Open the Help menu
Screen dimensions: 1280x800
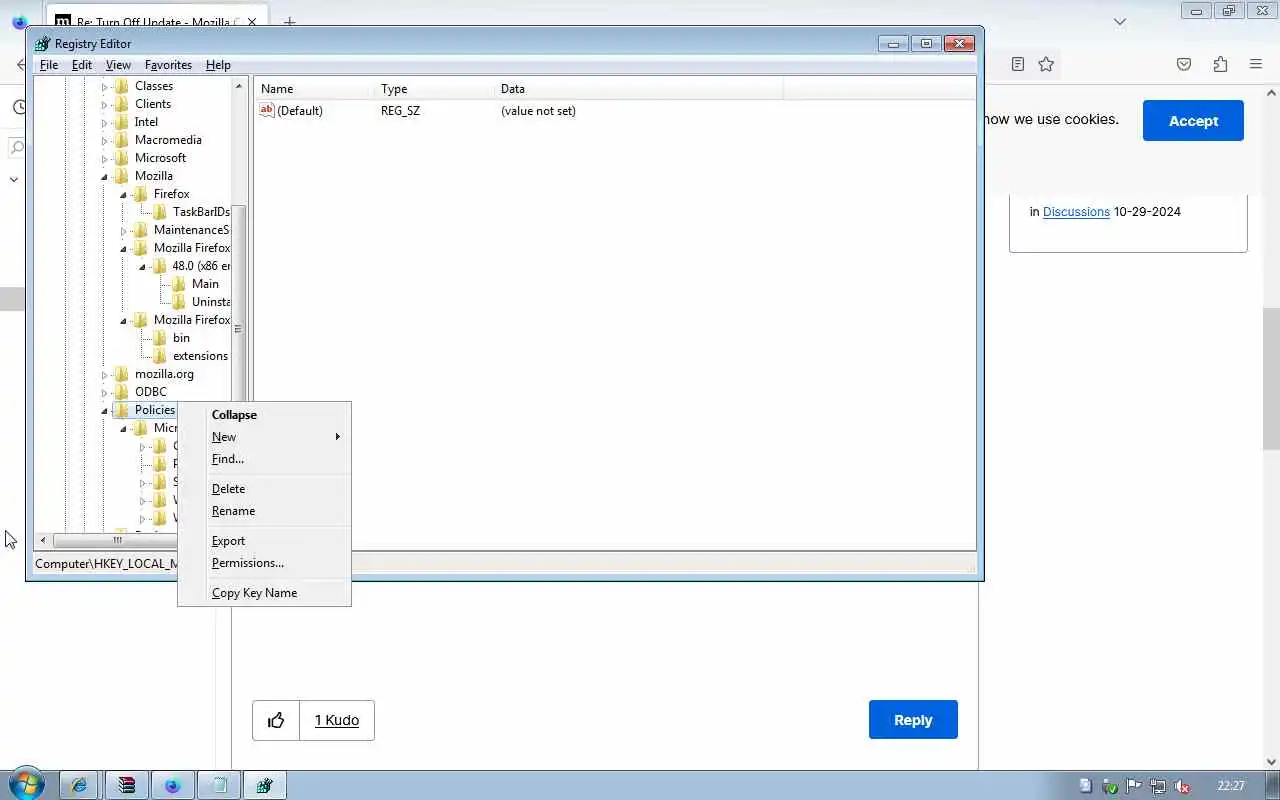(218, 65)
